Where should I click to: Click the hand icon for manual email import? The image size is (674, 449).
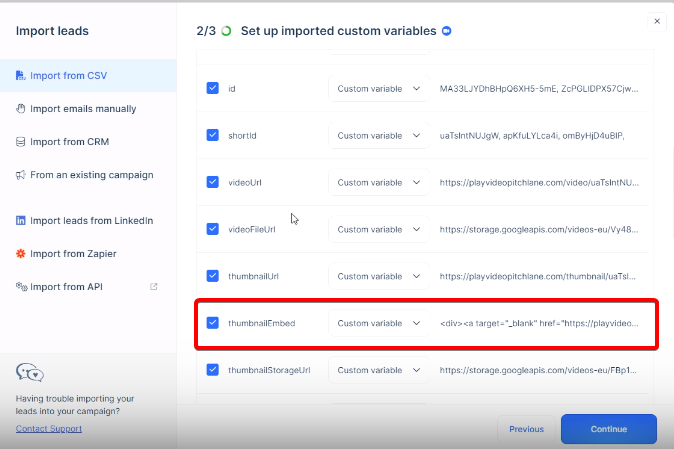point(20,109)
